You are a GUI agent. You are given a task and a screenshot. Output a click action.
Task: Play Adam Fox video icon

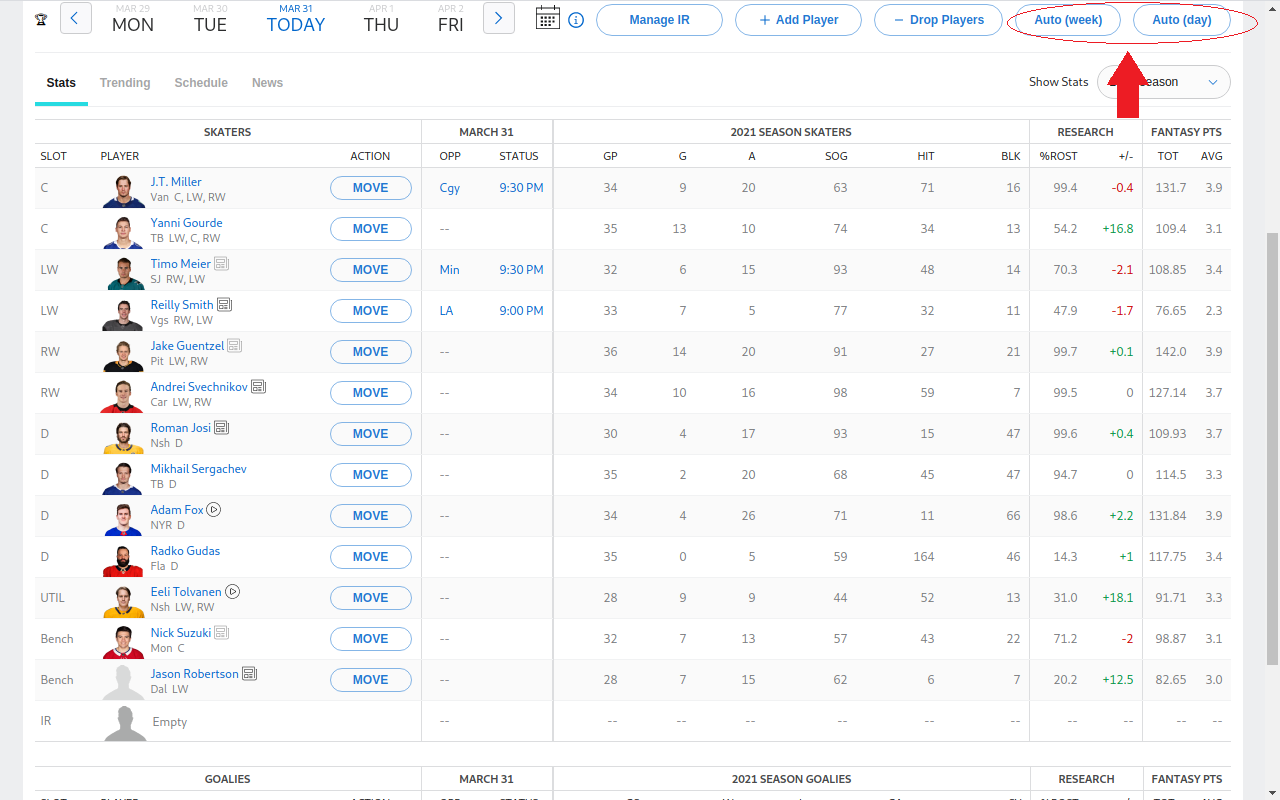pyautogui.click(x=214, y=510)
